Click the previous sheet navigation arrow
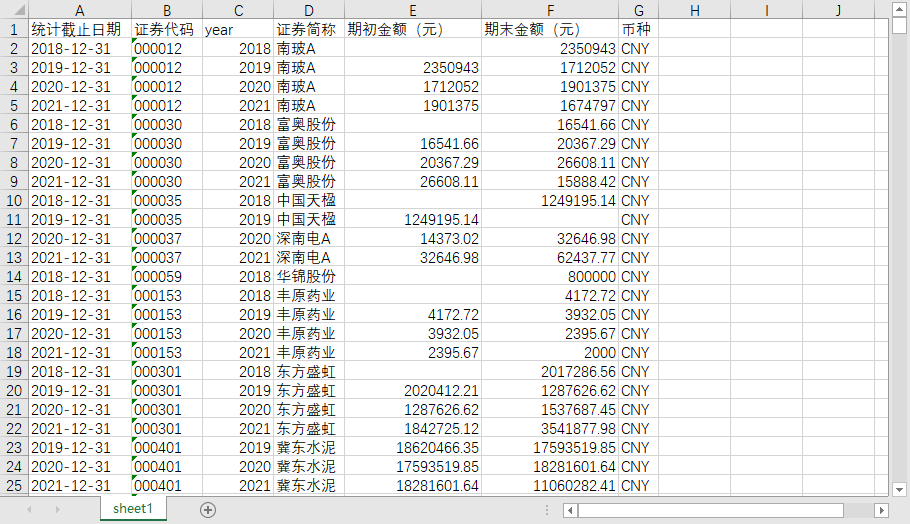This screenshot has width=910, height=524. pyautogui.click(x=30, y=510)
